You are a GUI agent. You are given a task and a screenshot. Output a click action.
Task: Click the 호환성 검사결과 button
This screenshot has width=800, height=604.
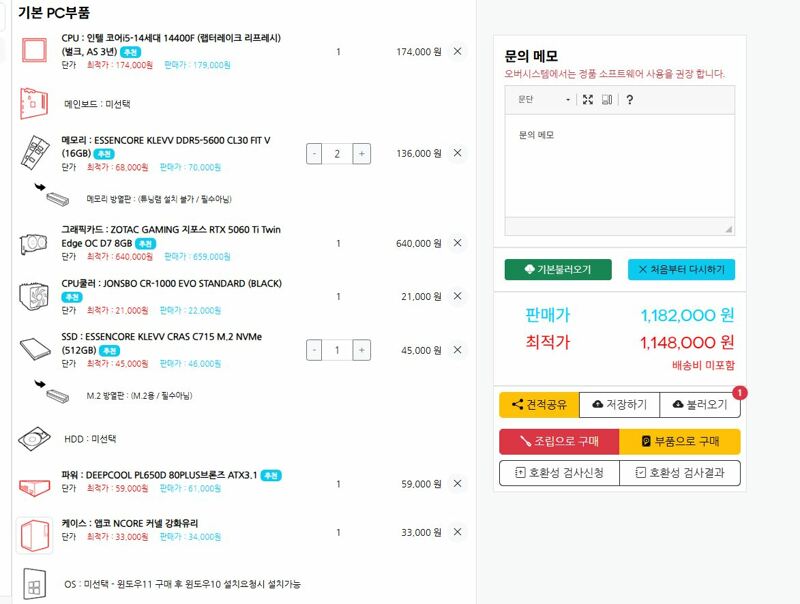[x=680, y=473]
